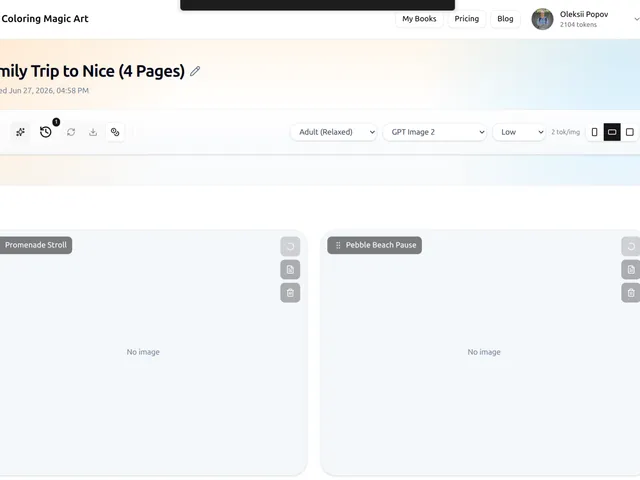Click the download icon in toolbar
This screenshot has height=480, width=640.
[93, 132]
